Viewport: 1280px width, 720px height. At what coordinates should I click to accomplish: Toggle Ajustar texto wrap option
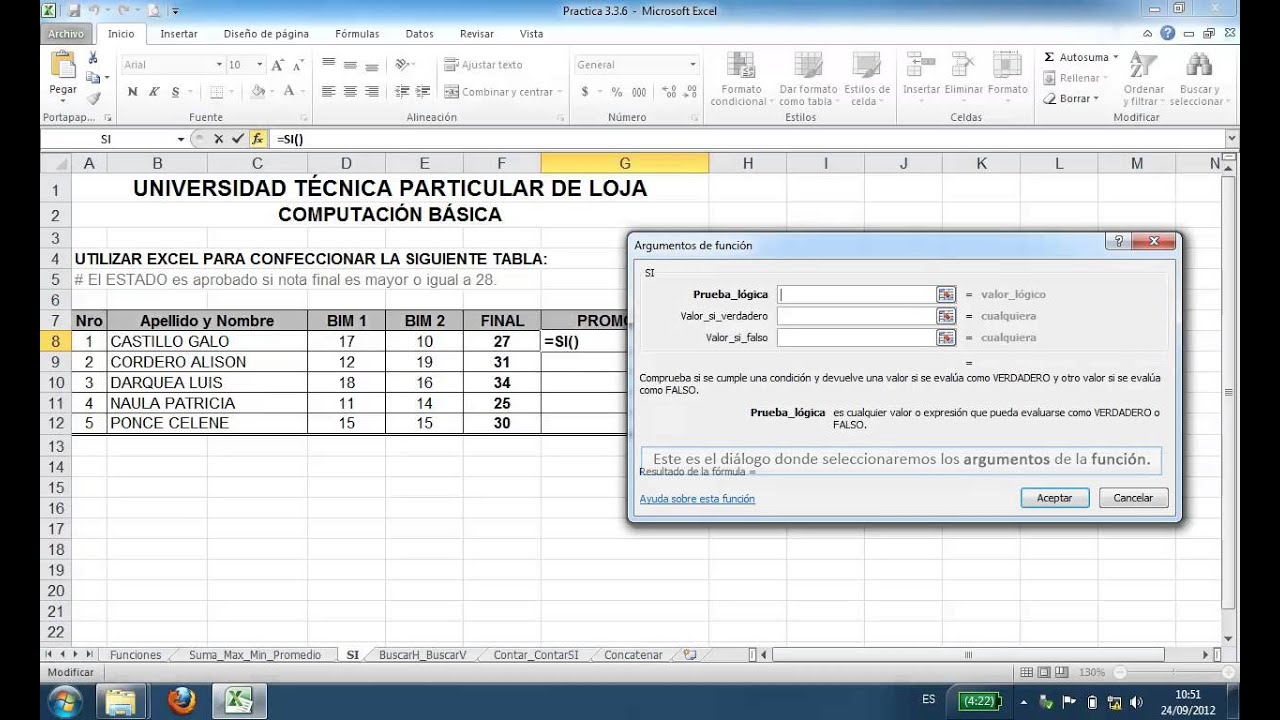(484, 65)
